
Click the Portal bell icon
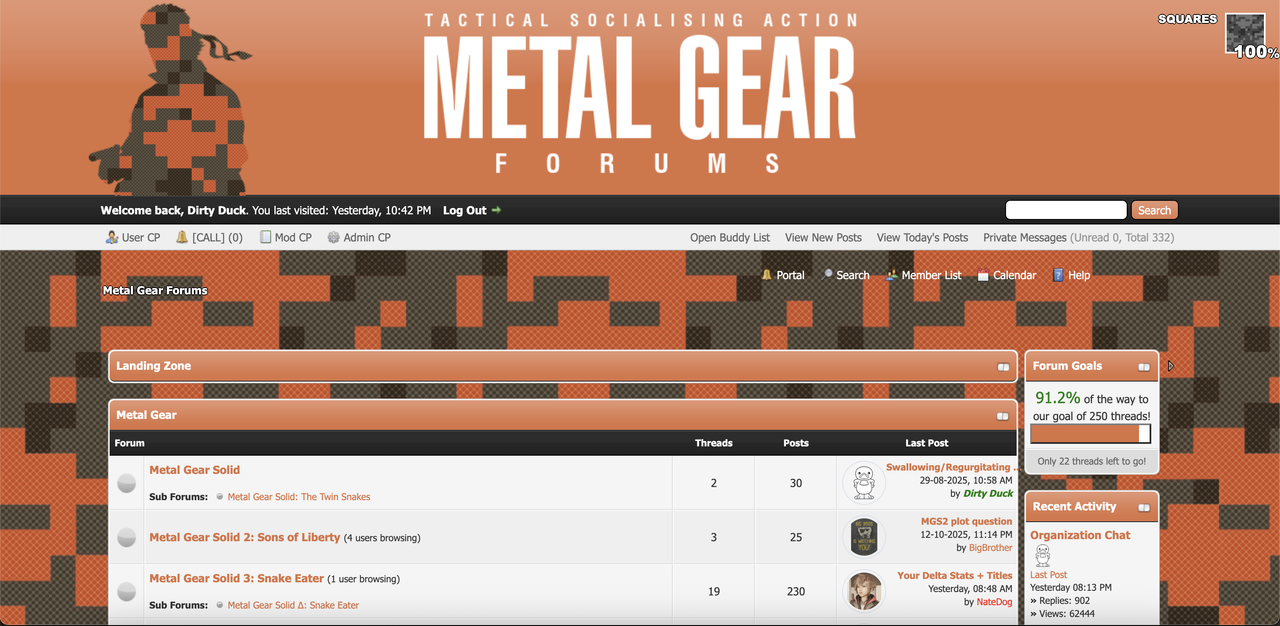click(x=767, y=274)
